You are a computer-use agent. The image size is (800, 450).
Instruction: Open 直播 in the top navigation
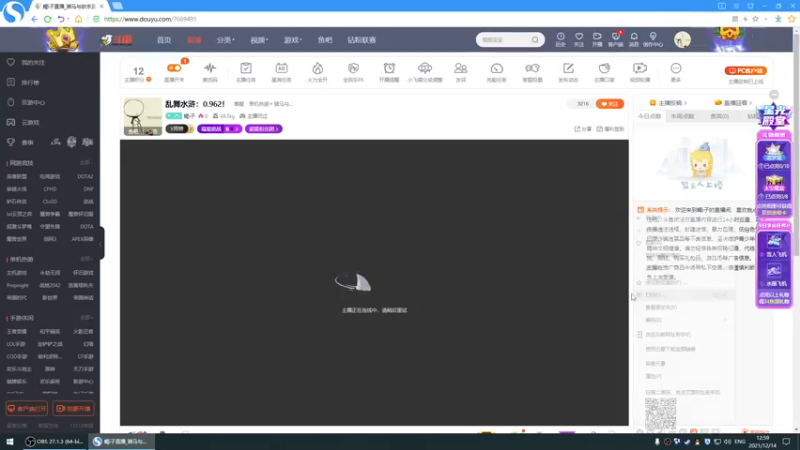(194, 40)
